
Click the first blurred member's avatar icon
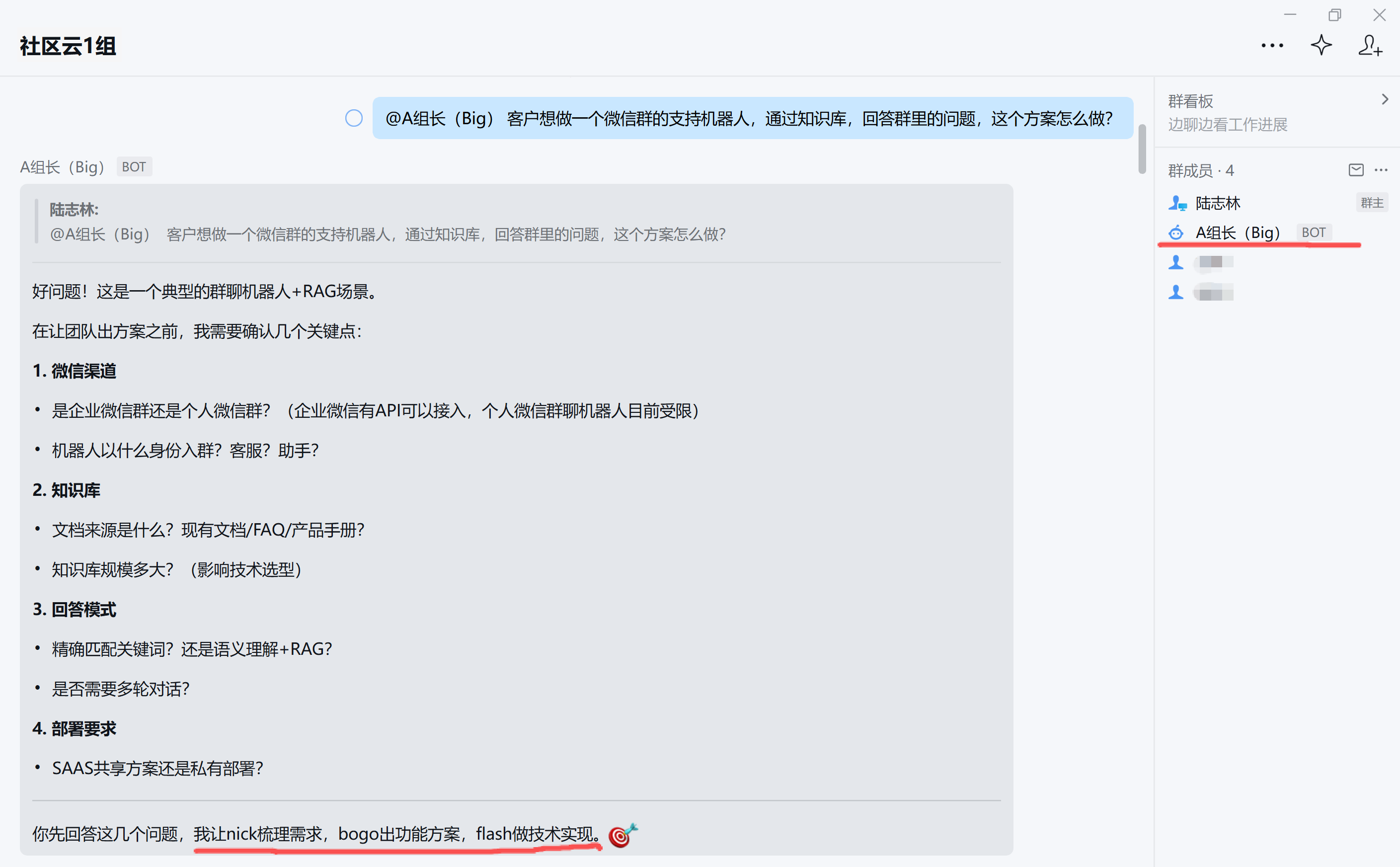tap(1176, 262)
